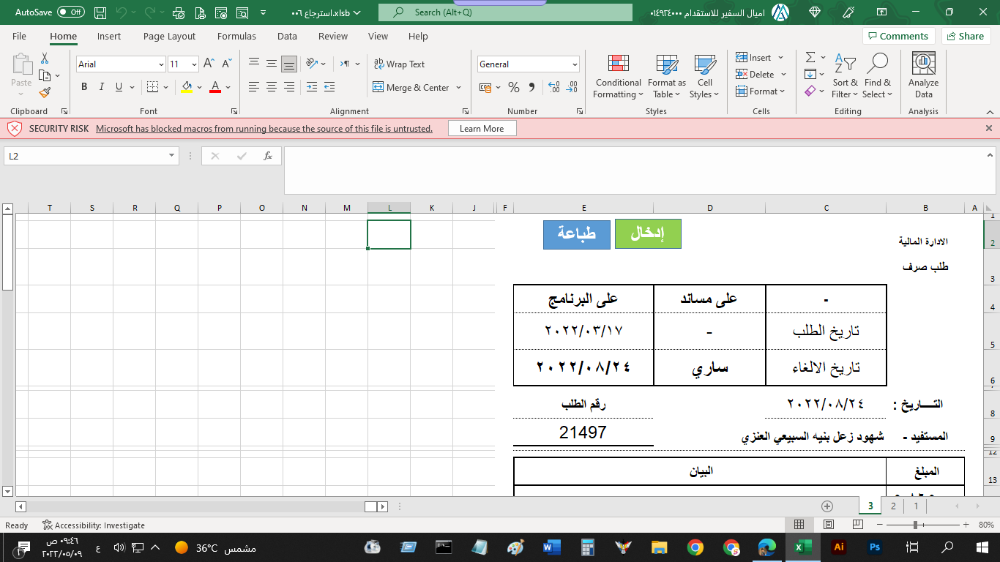
Task: Apply Percent Style number format
Action: [x=513, y=87]
